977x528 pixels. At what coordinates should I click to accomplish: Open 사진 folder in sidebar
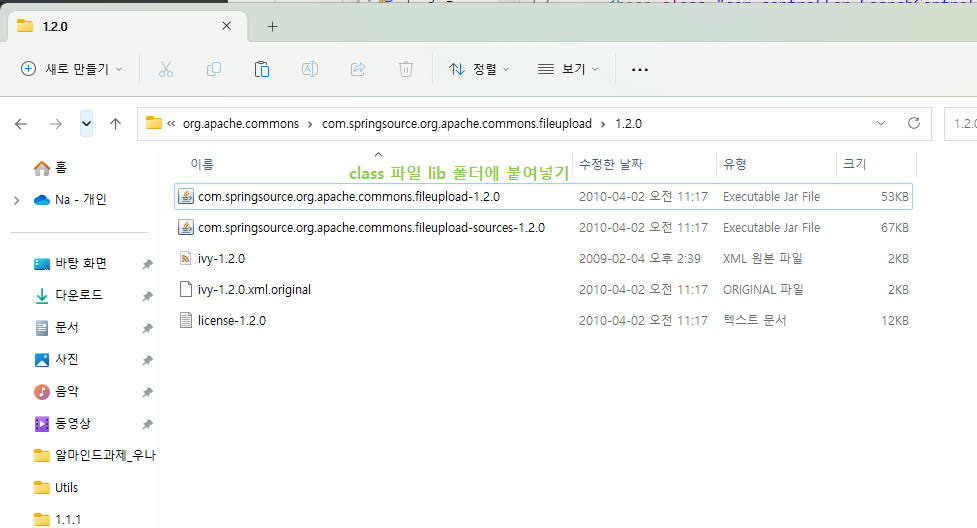(x=56, y=359)
